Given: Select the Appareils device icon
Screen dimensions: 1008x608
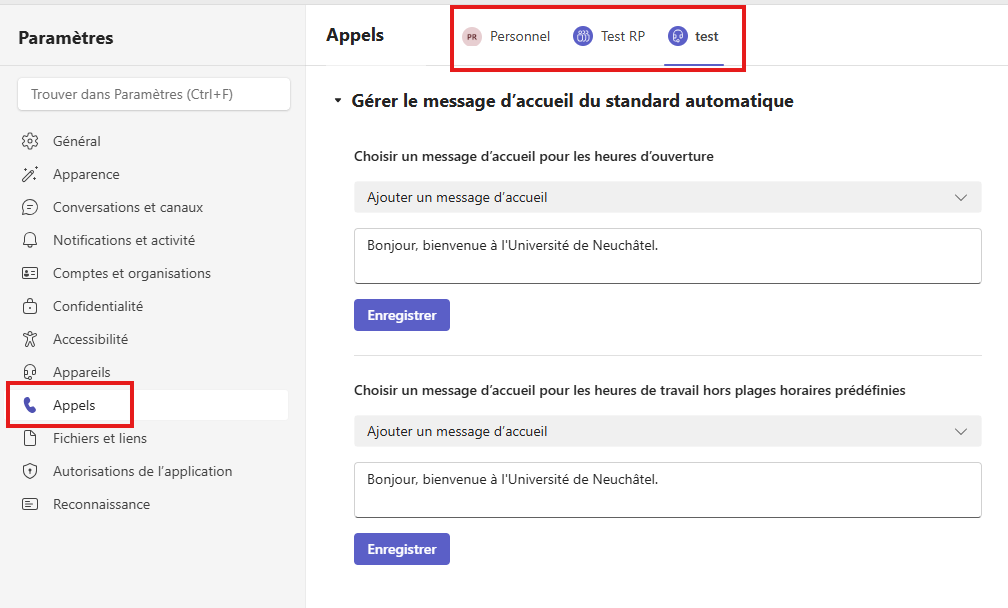Looking at the screenshot, I should pyautogui.click(x=31, y=371).
